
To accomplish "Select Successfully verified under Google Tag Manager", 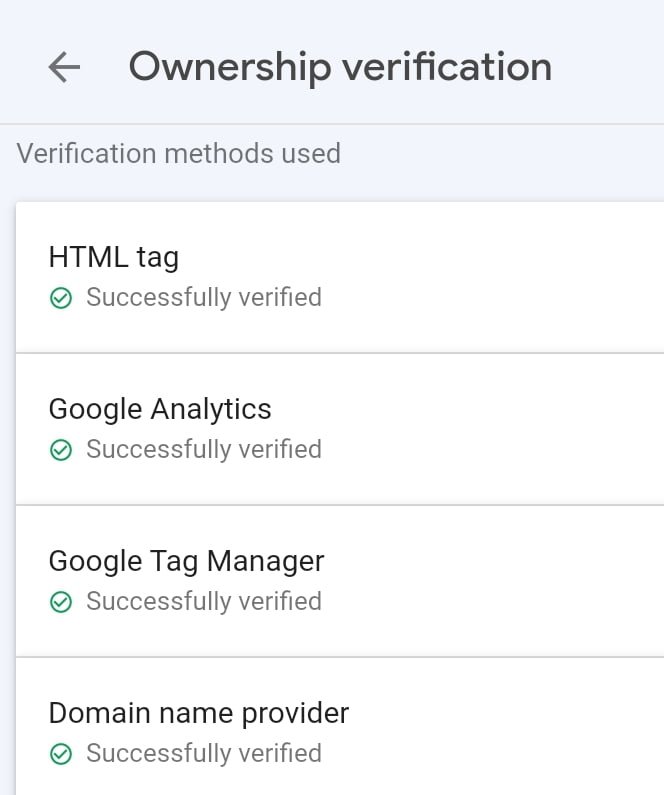I will pos(204,602).
